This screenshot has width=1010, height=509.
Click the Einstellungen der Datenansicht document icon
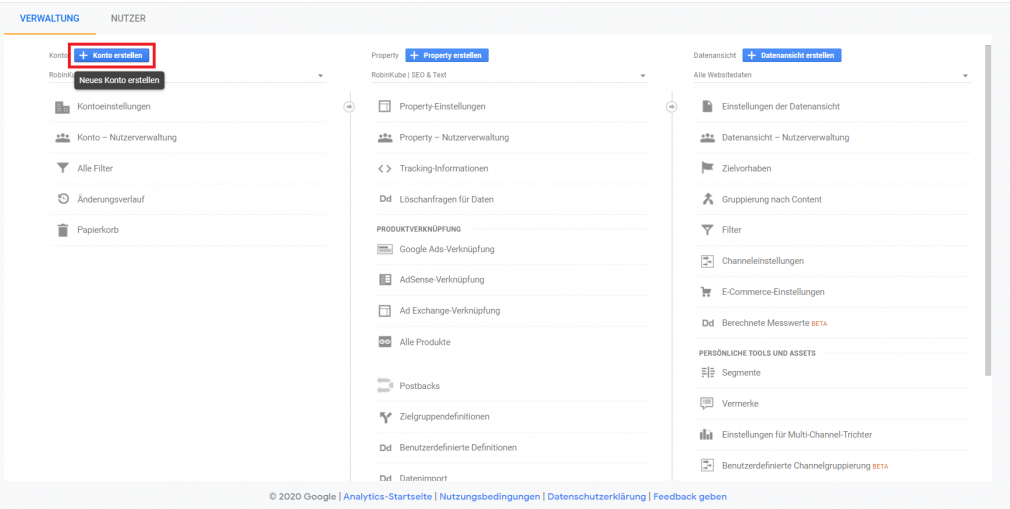coord(707,107)
